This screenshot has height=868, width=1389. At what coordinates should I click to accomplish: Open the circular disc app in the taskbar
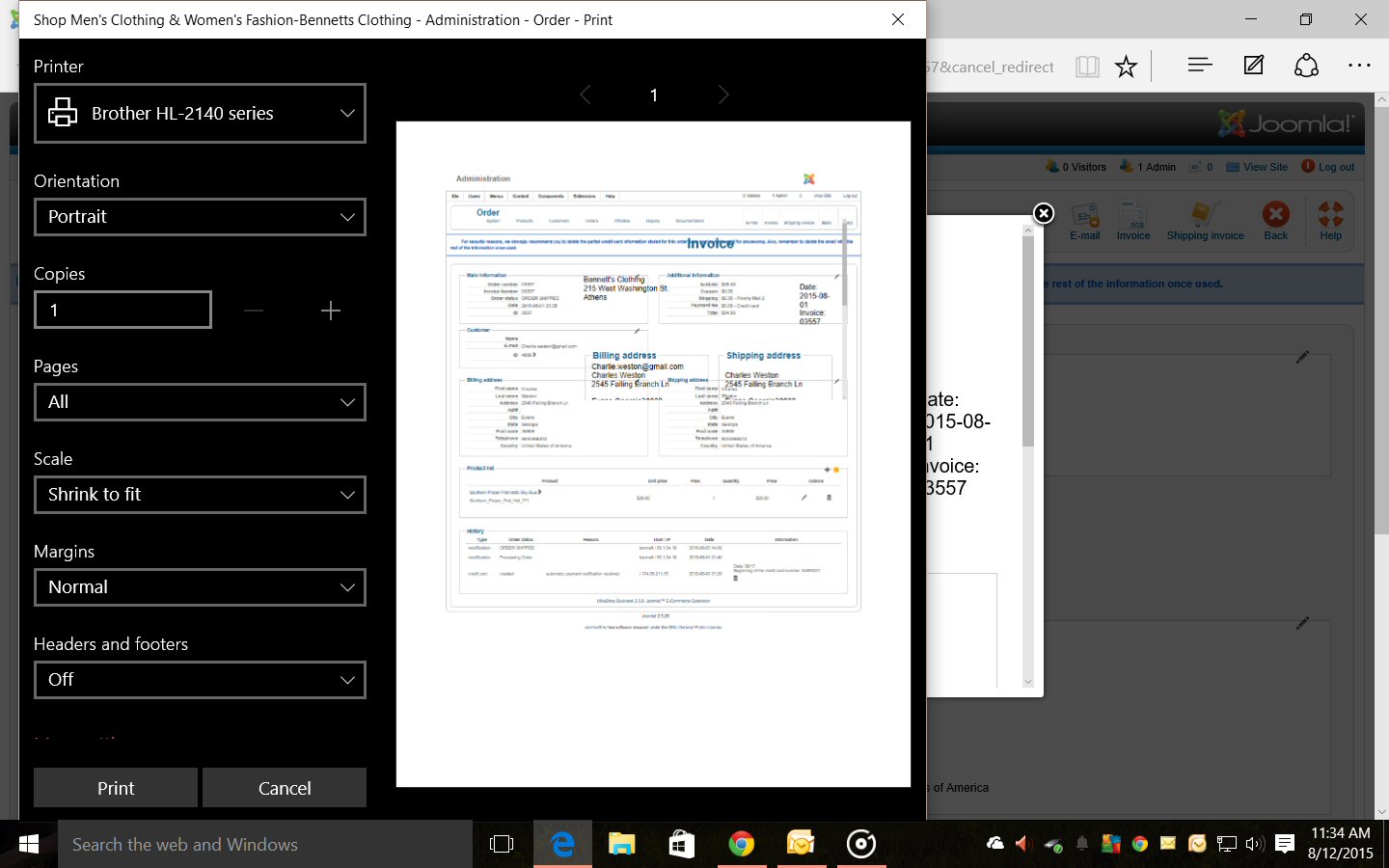coord(860,844)
